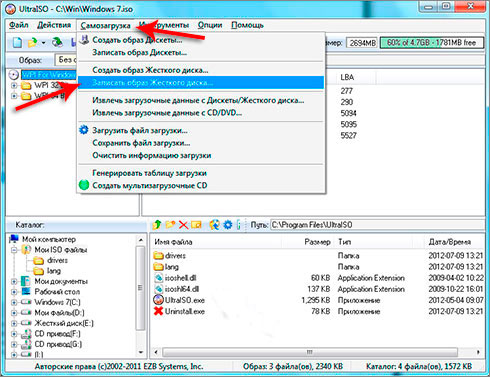Click the LBA column header
The image size is (490, 377).
(347, 77)
